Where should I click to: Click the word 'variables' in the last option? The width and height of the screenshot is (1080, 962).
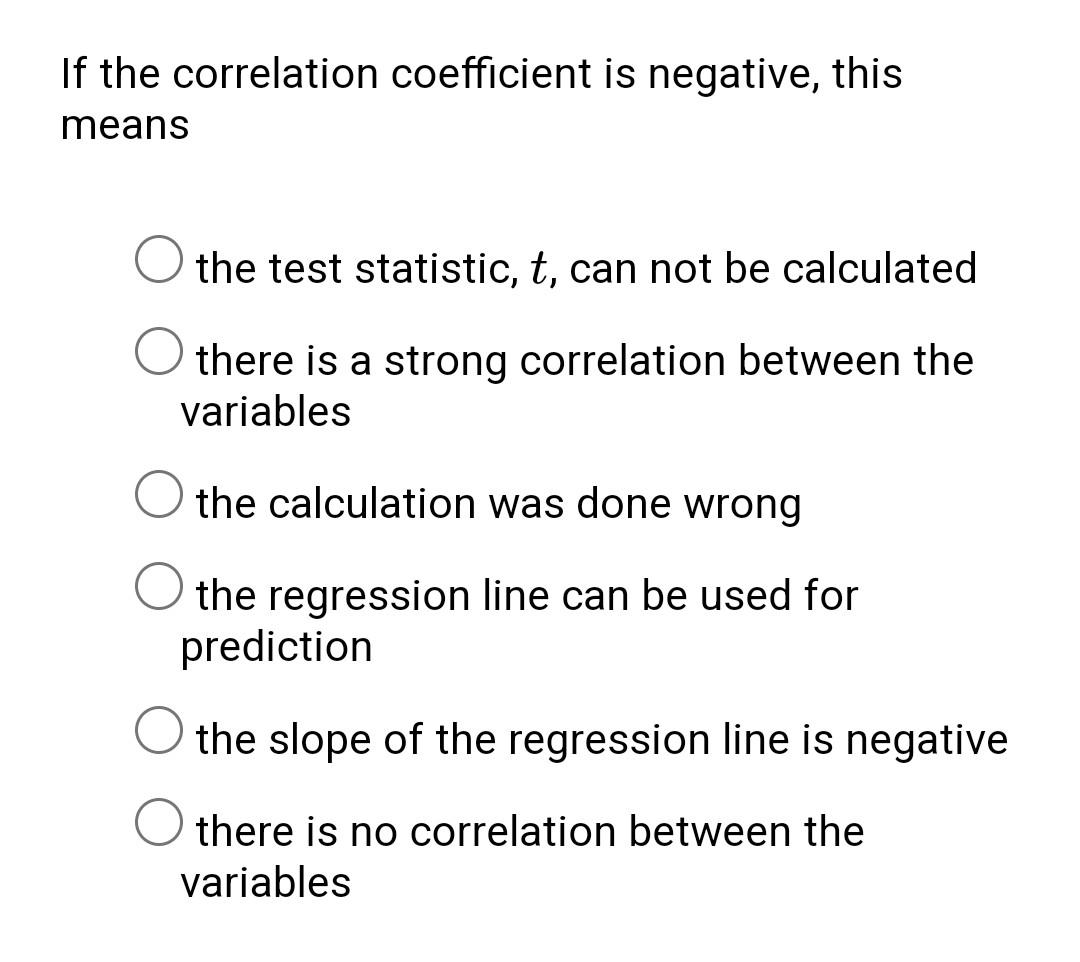(x=265, y=880)
